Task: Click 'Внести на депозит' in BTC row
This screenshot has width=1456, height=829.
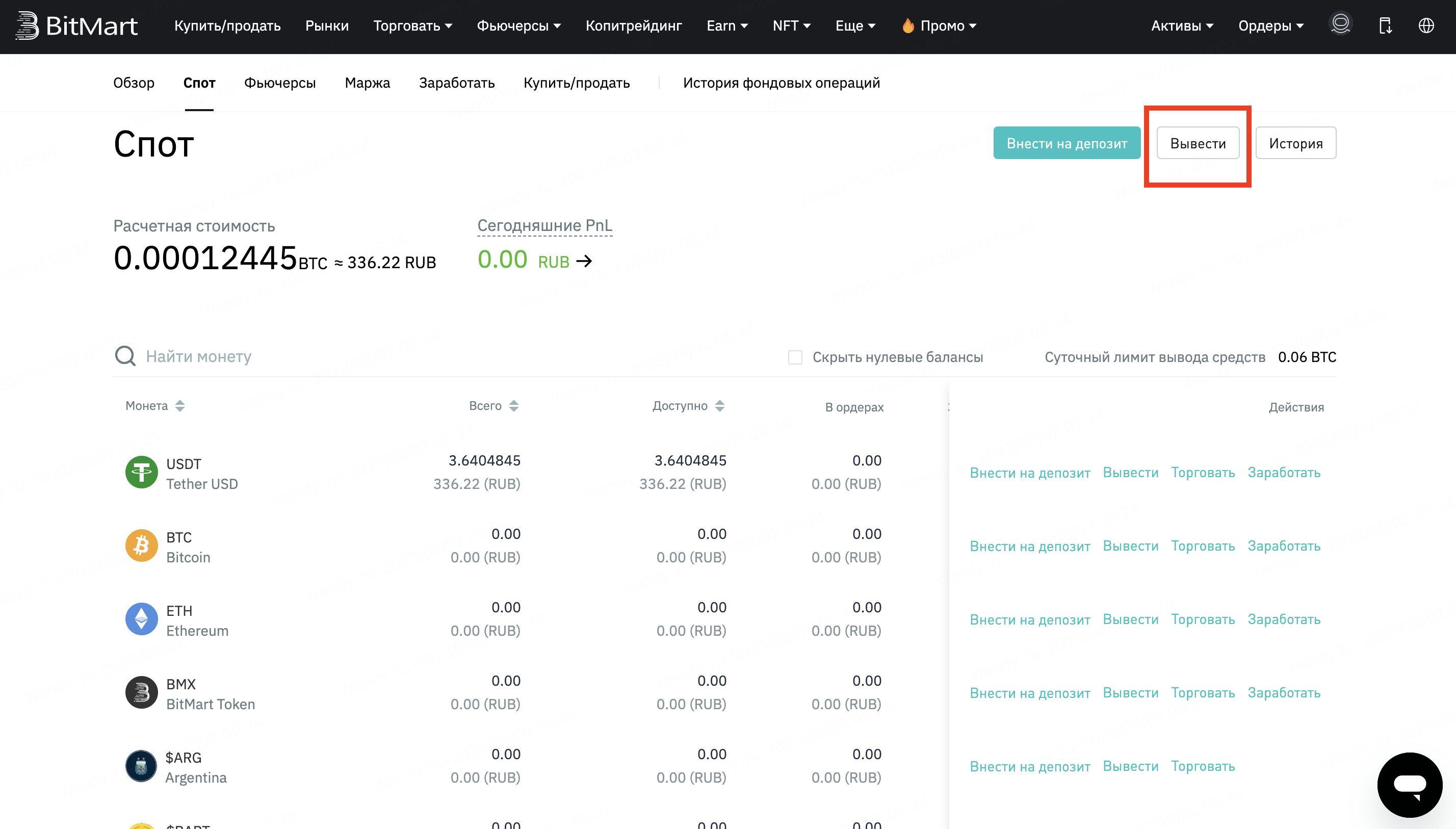Action: click(1030, 546)
